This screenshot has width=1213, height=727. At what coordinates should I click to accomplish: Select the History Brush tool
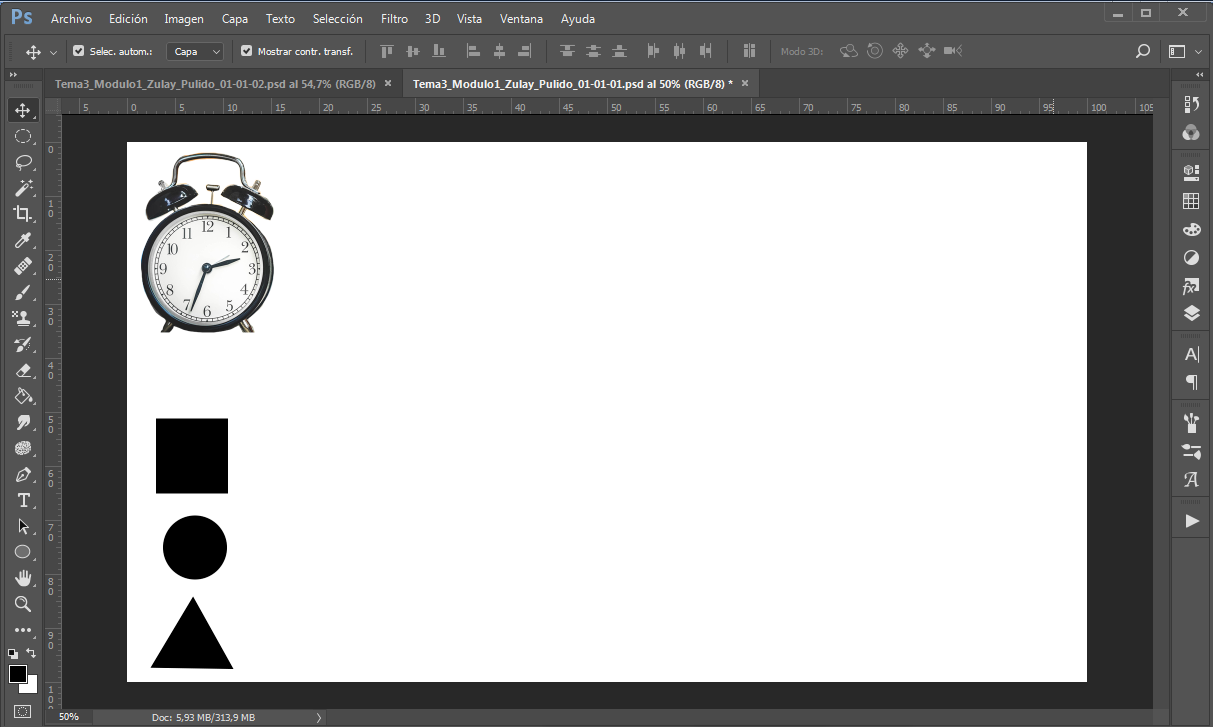click(22, 344)
